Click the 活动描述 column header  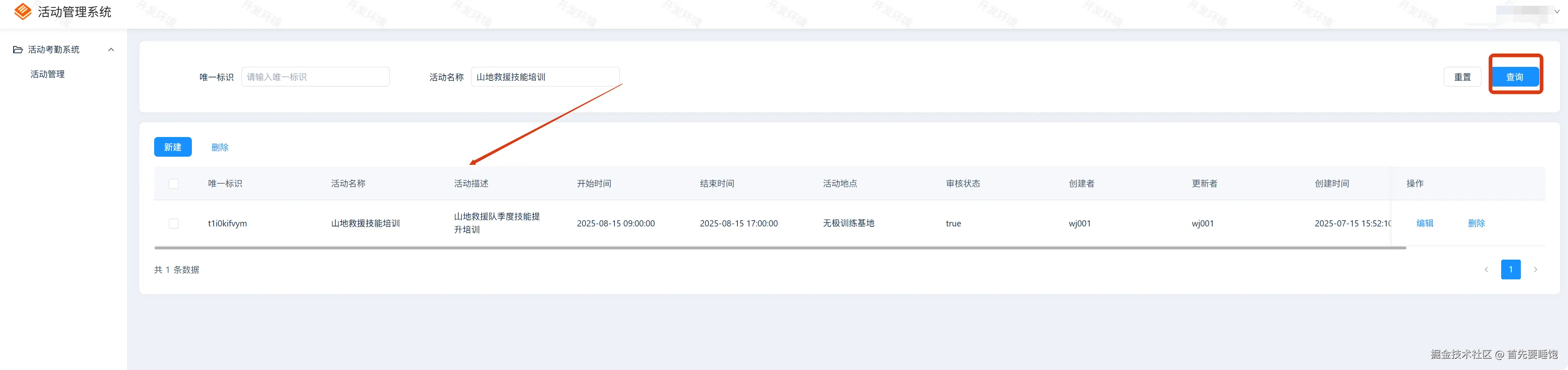click(x=471, y=183)
